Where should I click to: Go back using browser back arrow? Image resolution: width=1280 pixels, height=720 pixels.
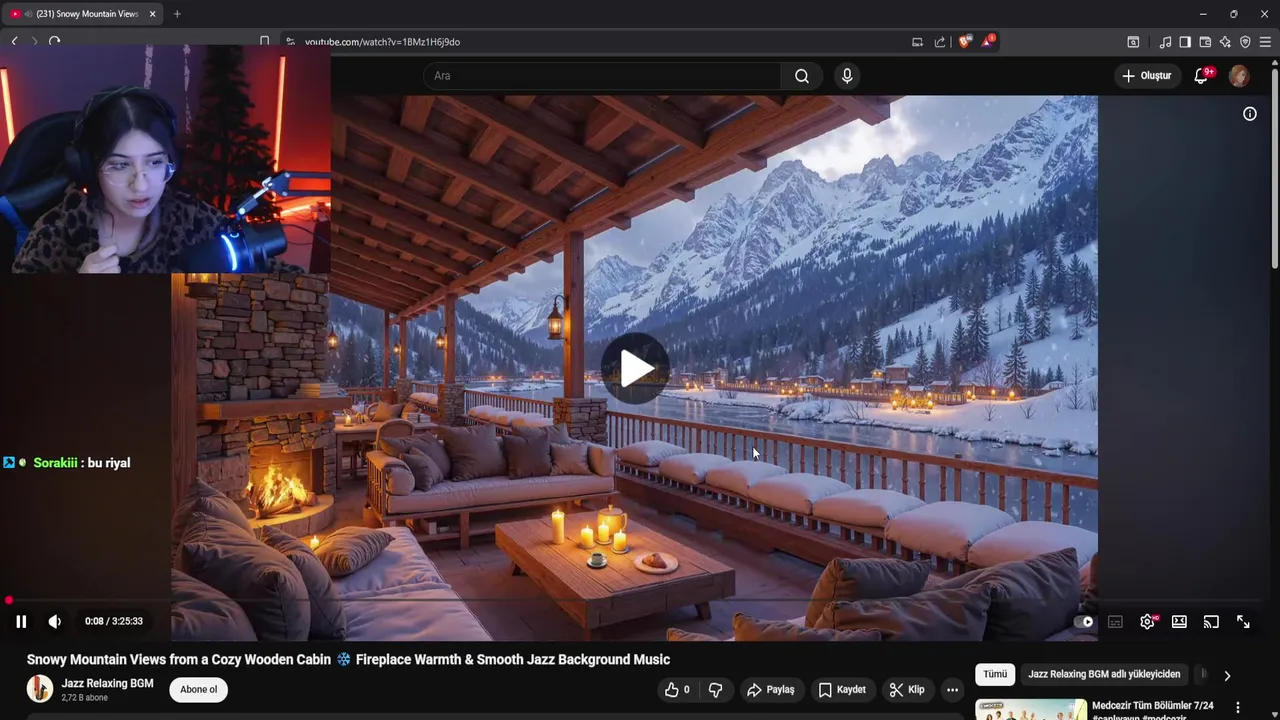14,41
